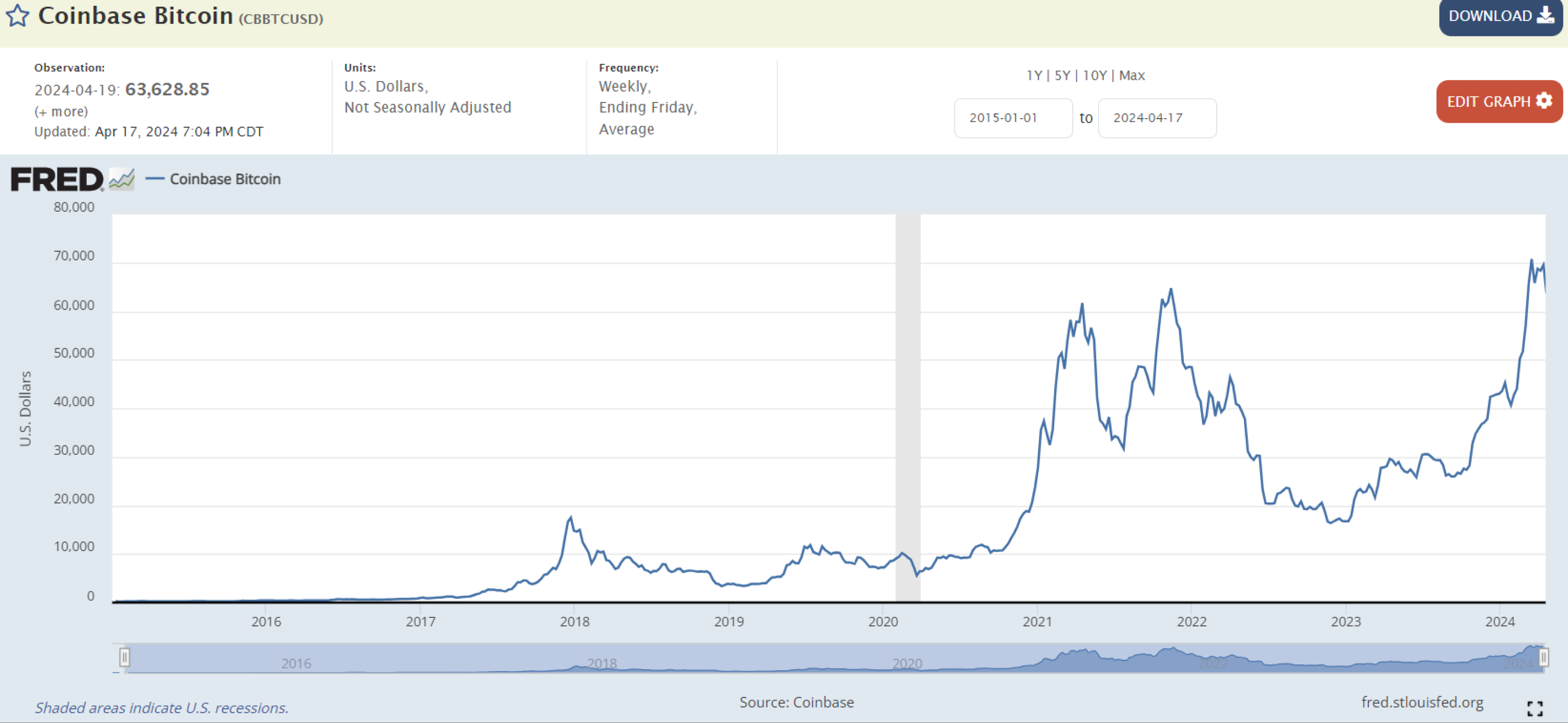Image resolution: width=1568 pixels, height=723 pixels.
Task: Select the Max time range
Action: coord(1132,75)
